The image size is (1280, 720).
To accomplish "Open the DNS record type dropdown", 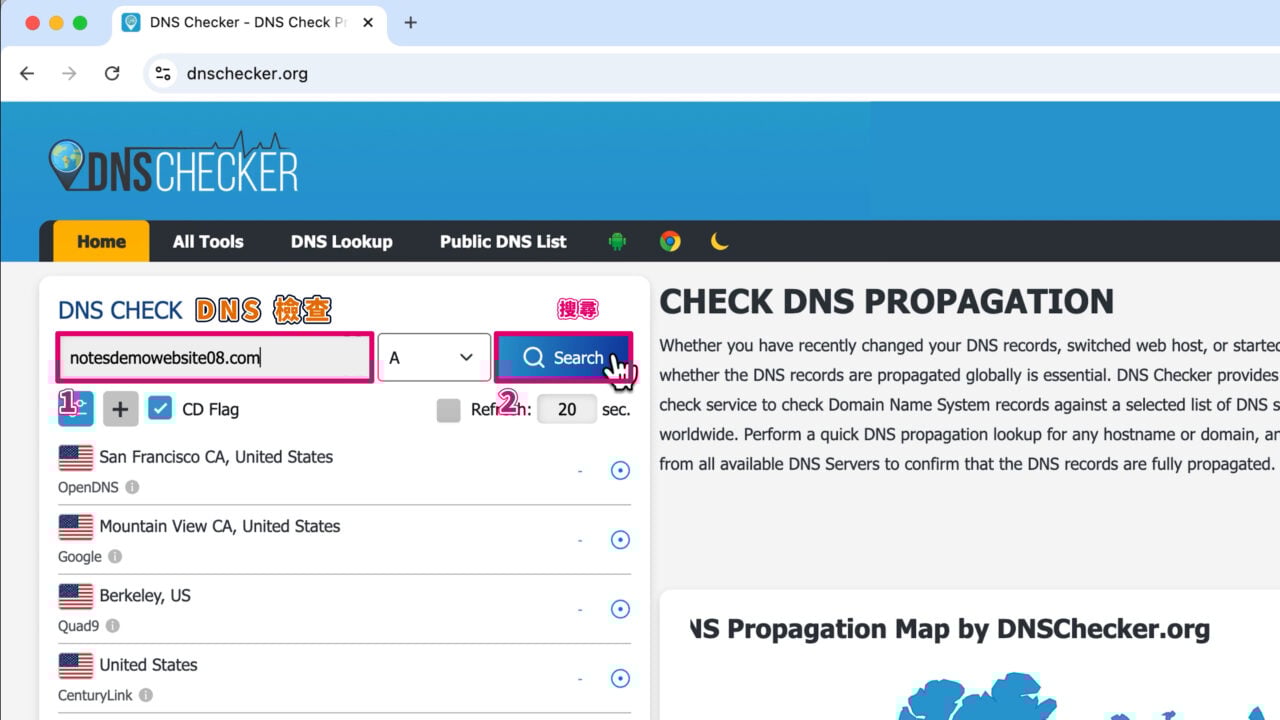I will coord(434,357).
